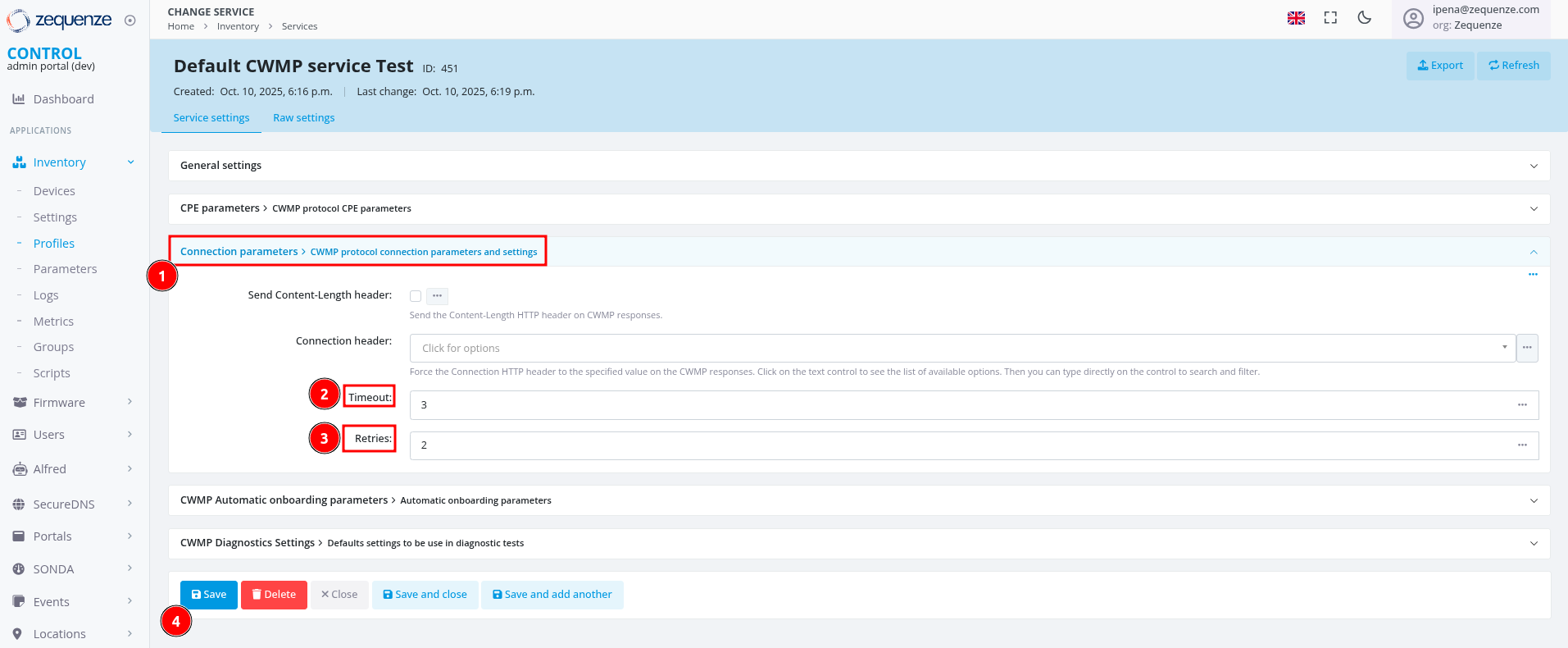Expand the General settings section
This screenshot has height=648, width=1568.
[x=858, y=166]
